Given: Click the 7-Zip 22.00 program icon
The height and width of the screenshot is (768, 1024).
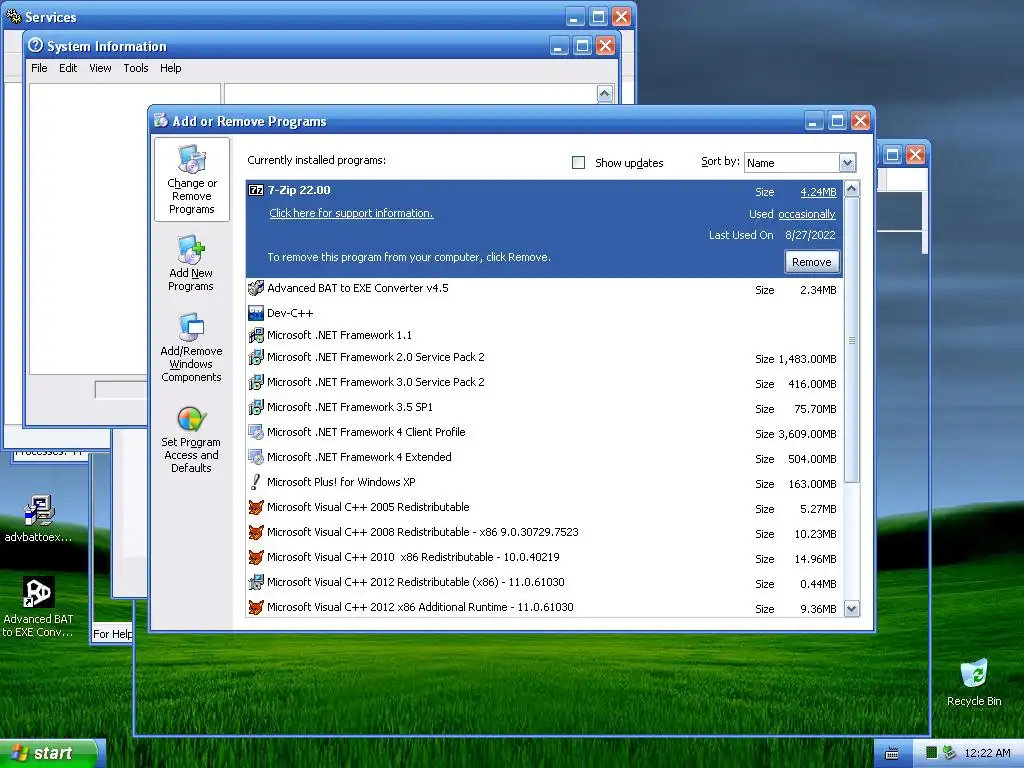Looking at the screenshot, I should [x=256, y=190].
